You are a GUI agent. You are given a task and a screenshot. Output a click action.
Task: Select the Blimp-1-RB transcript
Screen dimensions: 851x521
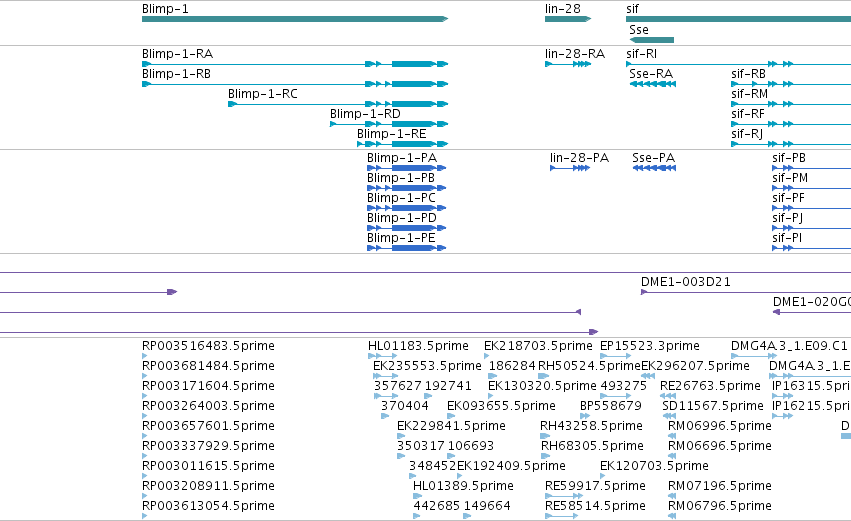click(x=295, y=84)
